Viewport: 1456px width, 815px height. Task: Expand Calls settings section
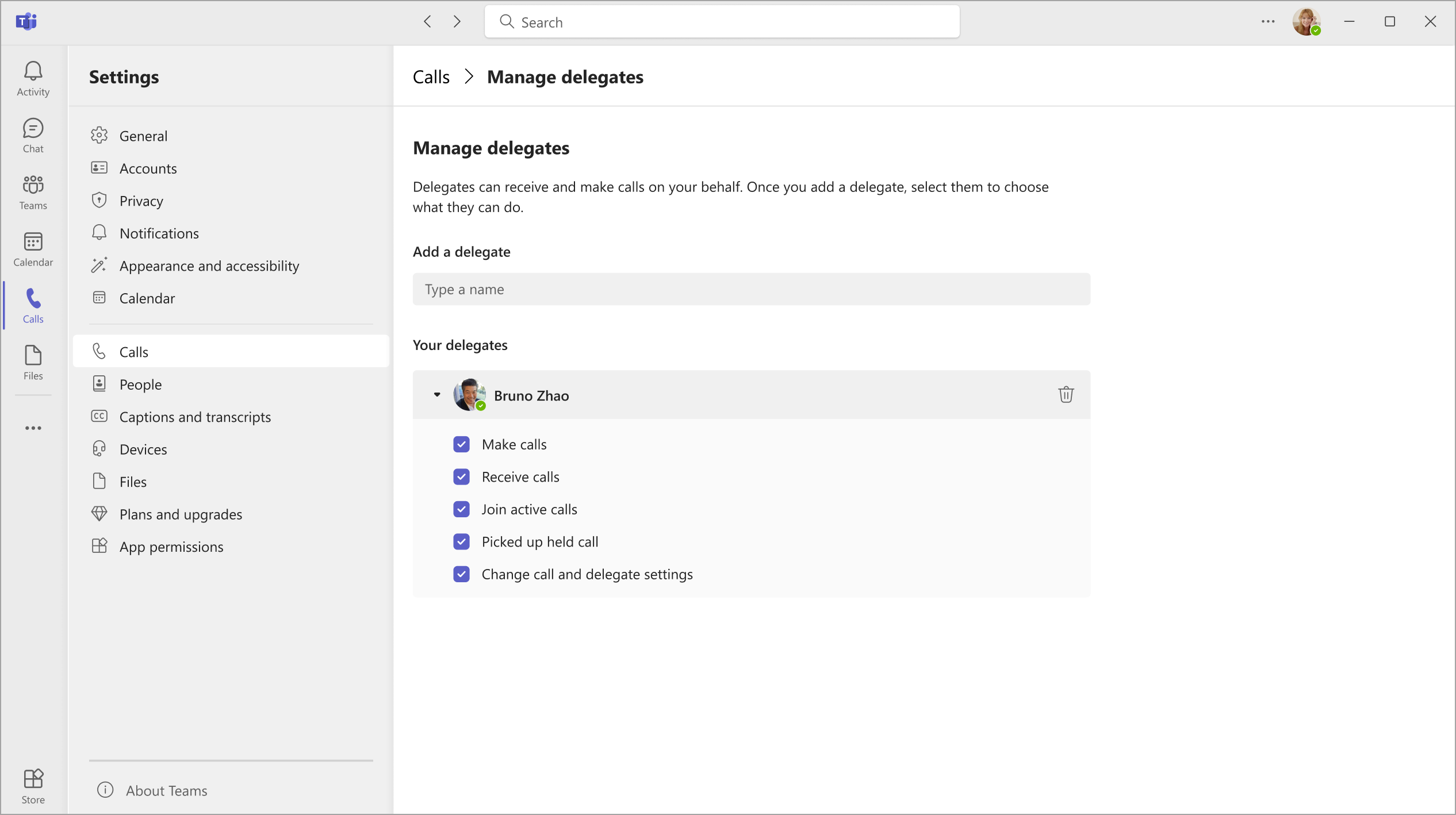(133, 351)
